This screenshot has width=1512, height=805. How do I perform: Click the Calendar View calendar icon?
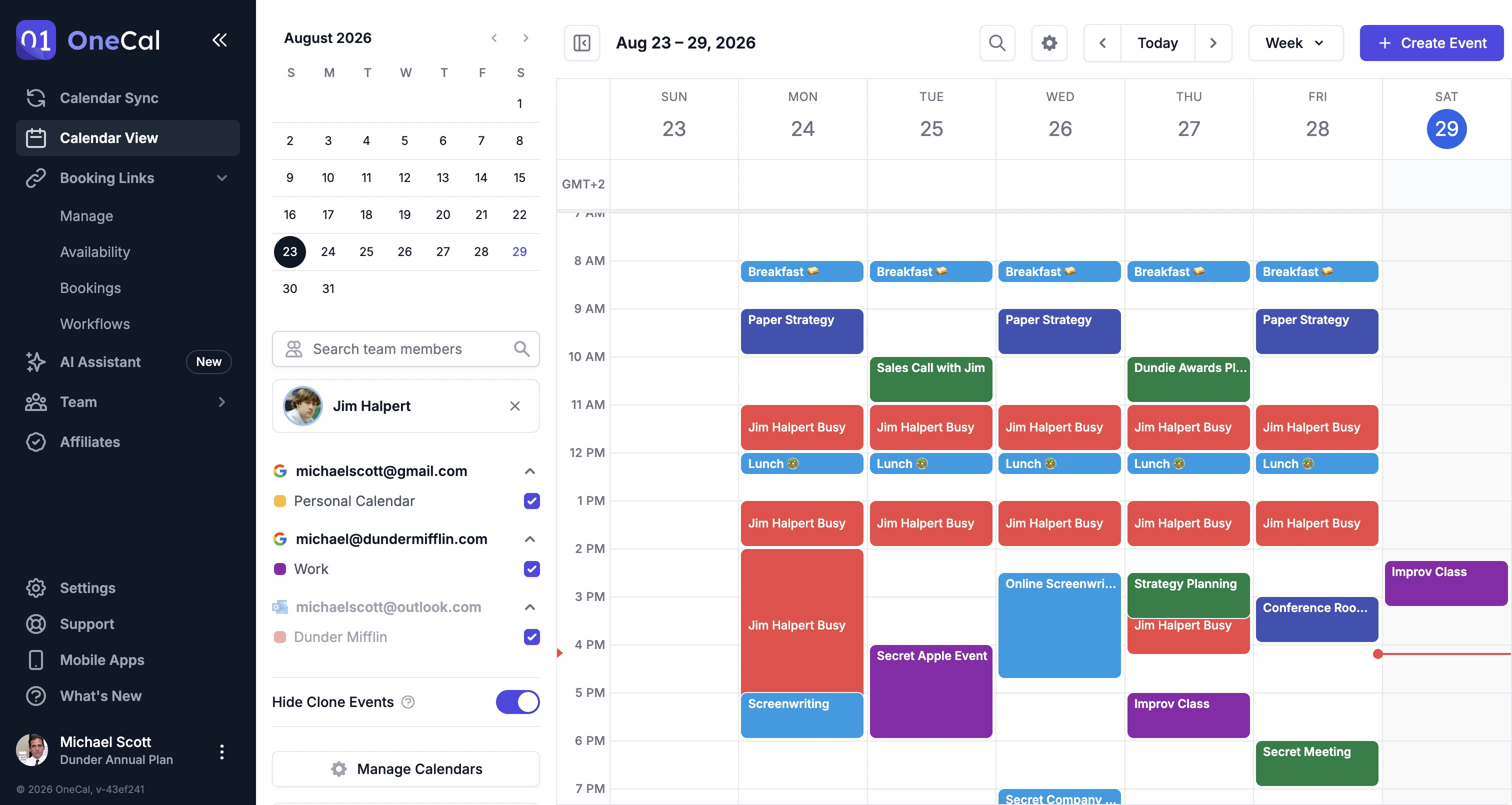(36, 138)
